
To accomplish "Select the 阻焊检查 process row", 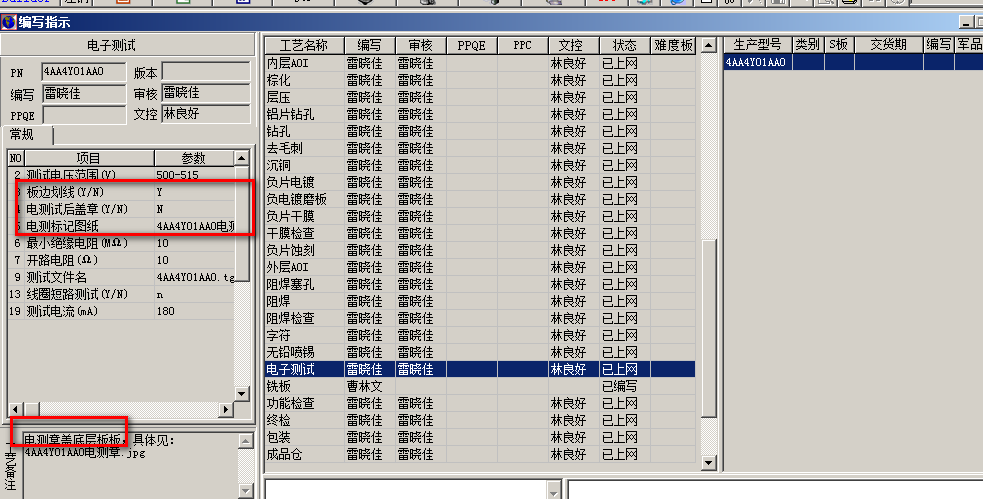I will pyautogui.click(x=480, y=318).
